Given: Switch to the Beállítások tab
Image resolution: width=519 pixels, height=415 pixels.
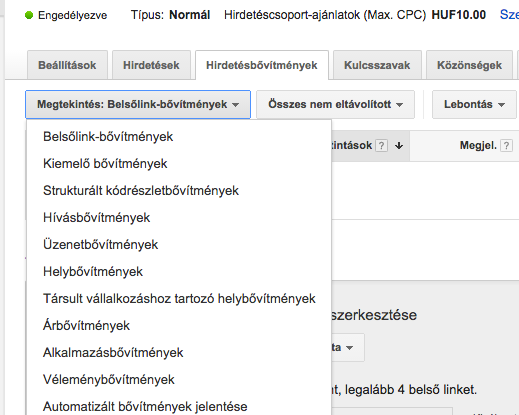Looking at the screenshot, I should tap(67, 65).
